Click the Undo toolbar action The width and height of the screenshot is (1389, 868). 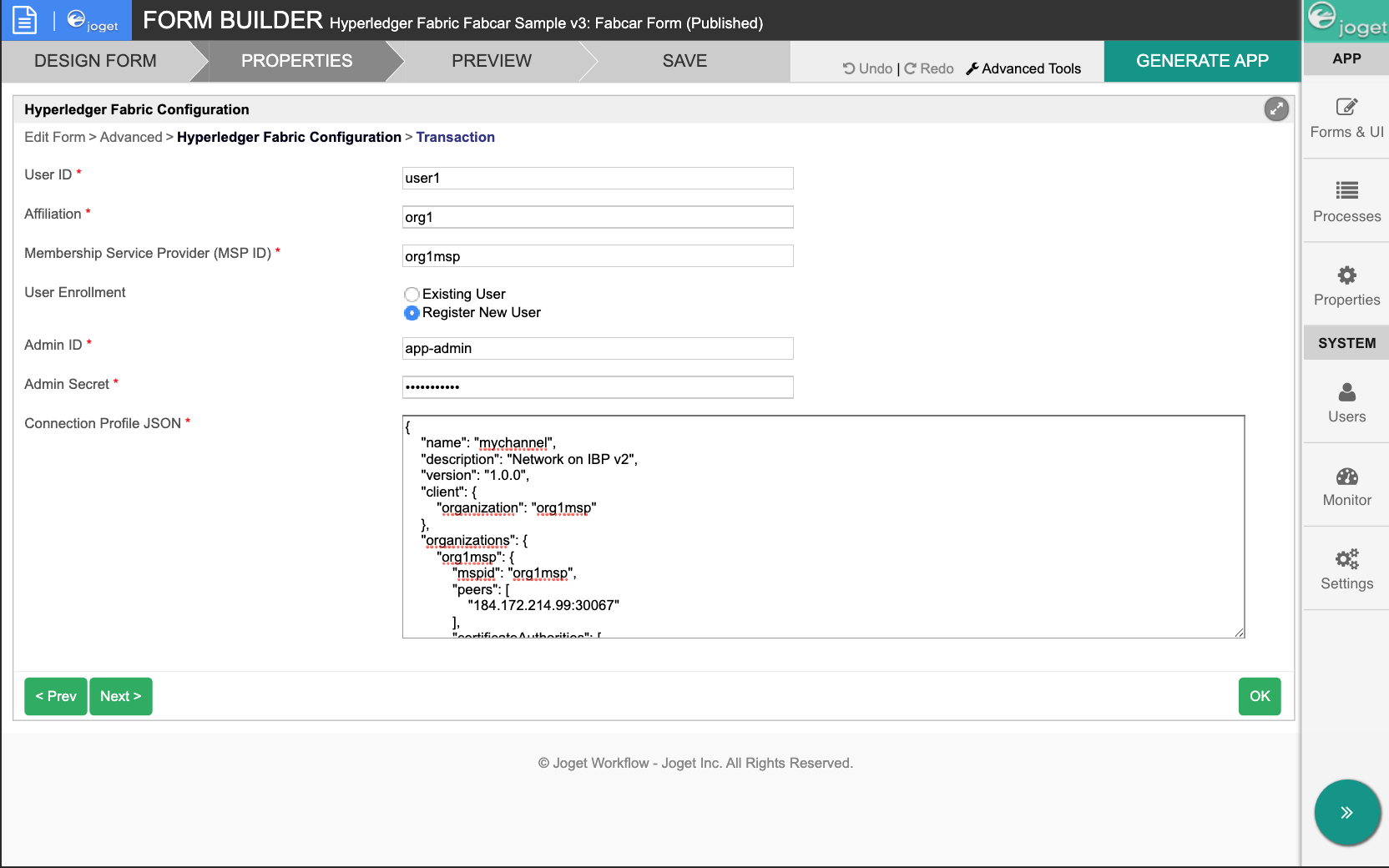867,68
